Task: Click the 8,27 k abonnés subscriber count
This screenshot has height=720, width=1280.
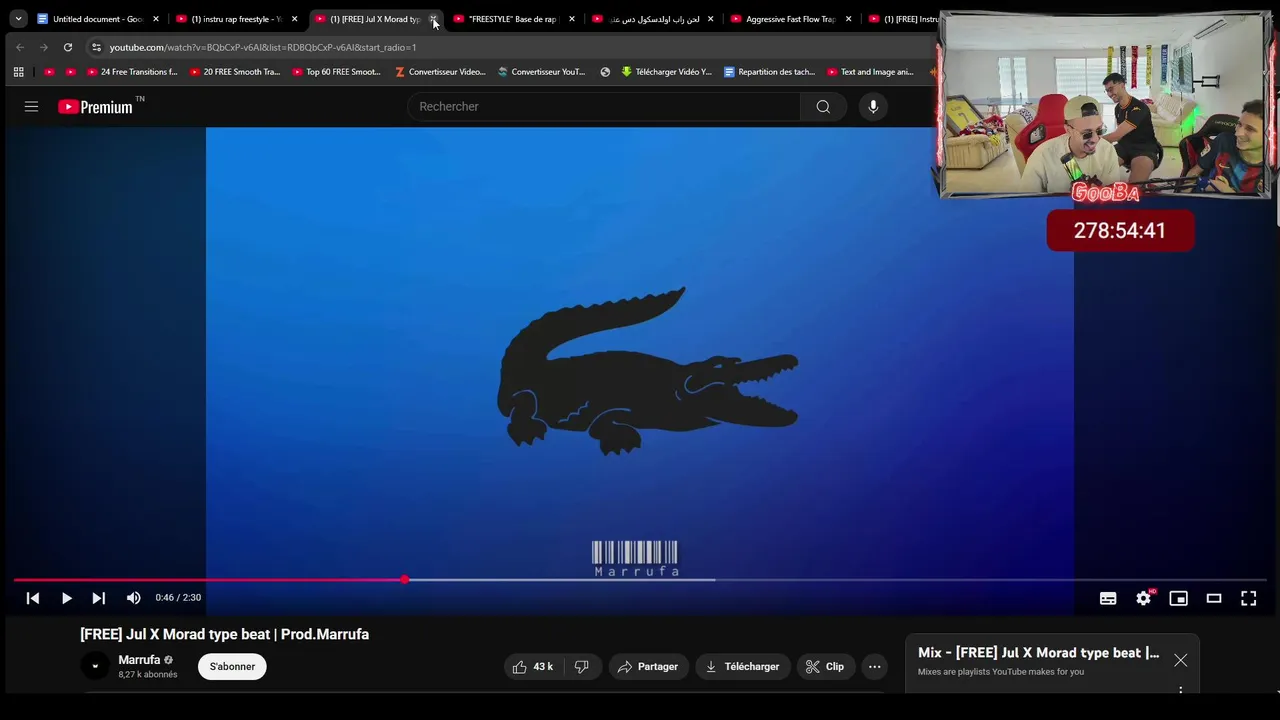Action: 148,675
